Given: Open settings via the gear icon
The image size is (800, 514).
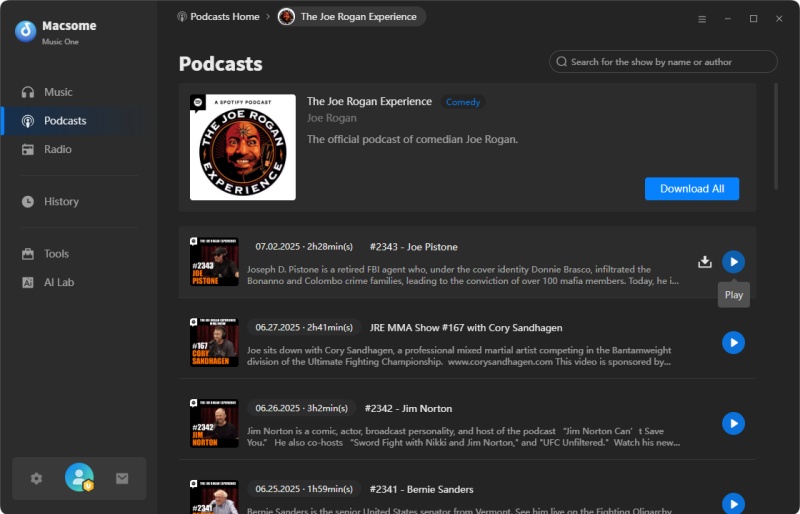Looking at the screenshot, I should click(x=36, y=479).
